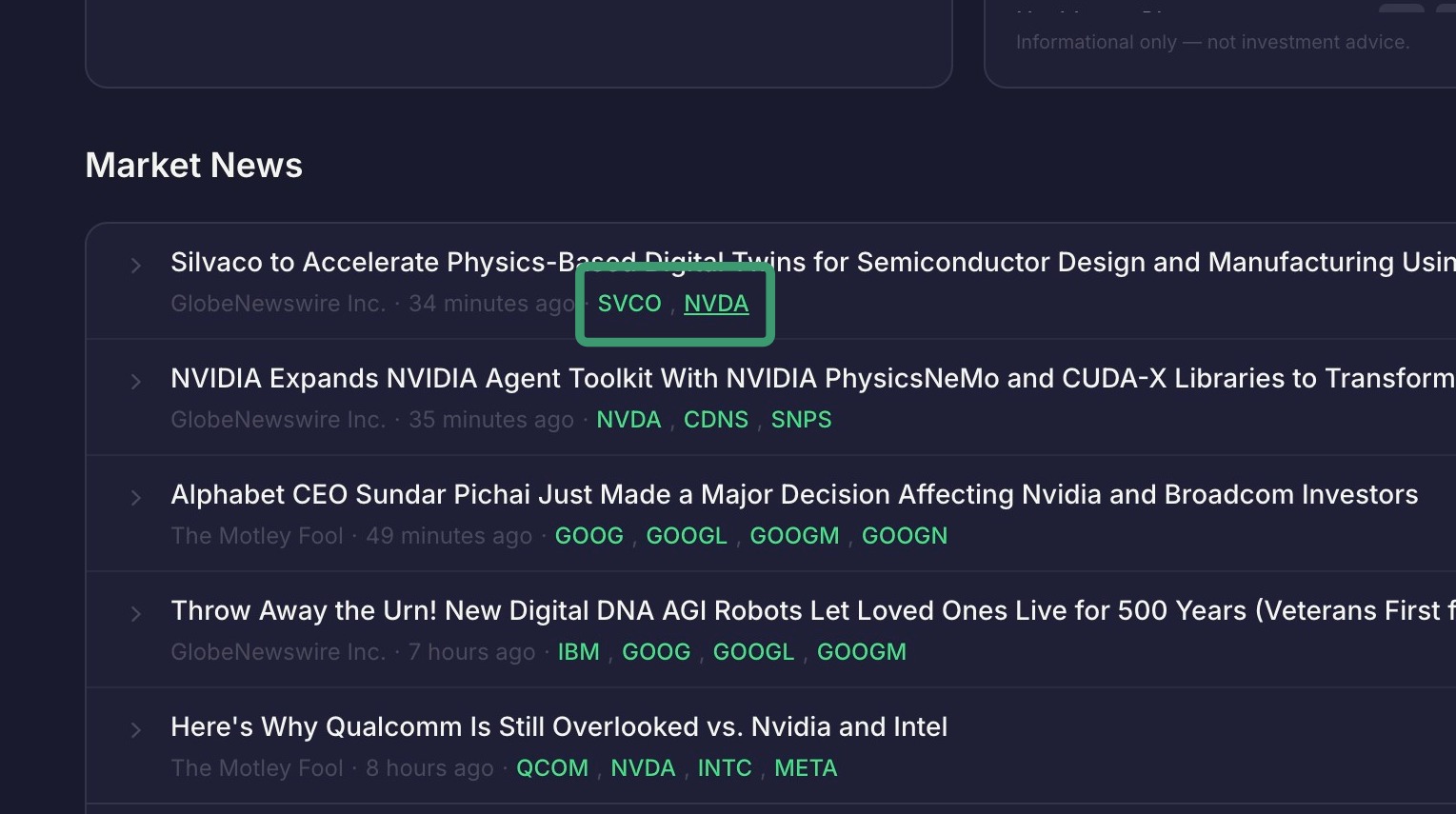Expand the NVIDIA Agent Toolkit news row
Image resolution: width=1456 pixels, height=814 pixels.
136,382
